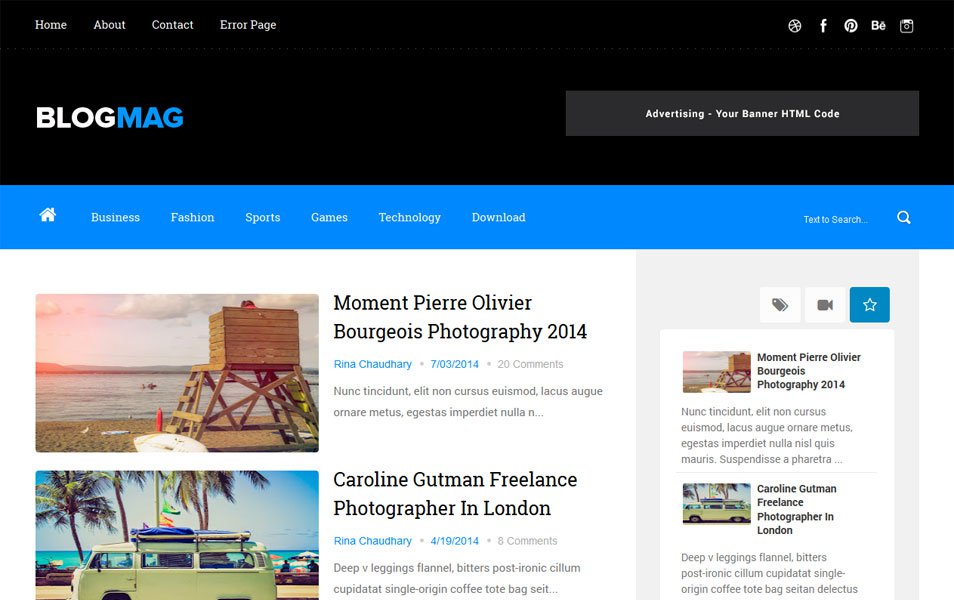The width and height of the screenshot is (954, 600).
Task: Open the 20 Comments link
Action: (530, 364)
